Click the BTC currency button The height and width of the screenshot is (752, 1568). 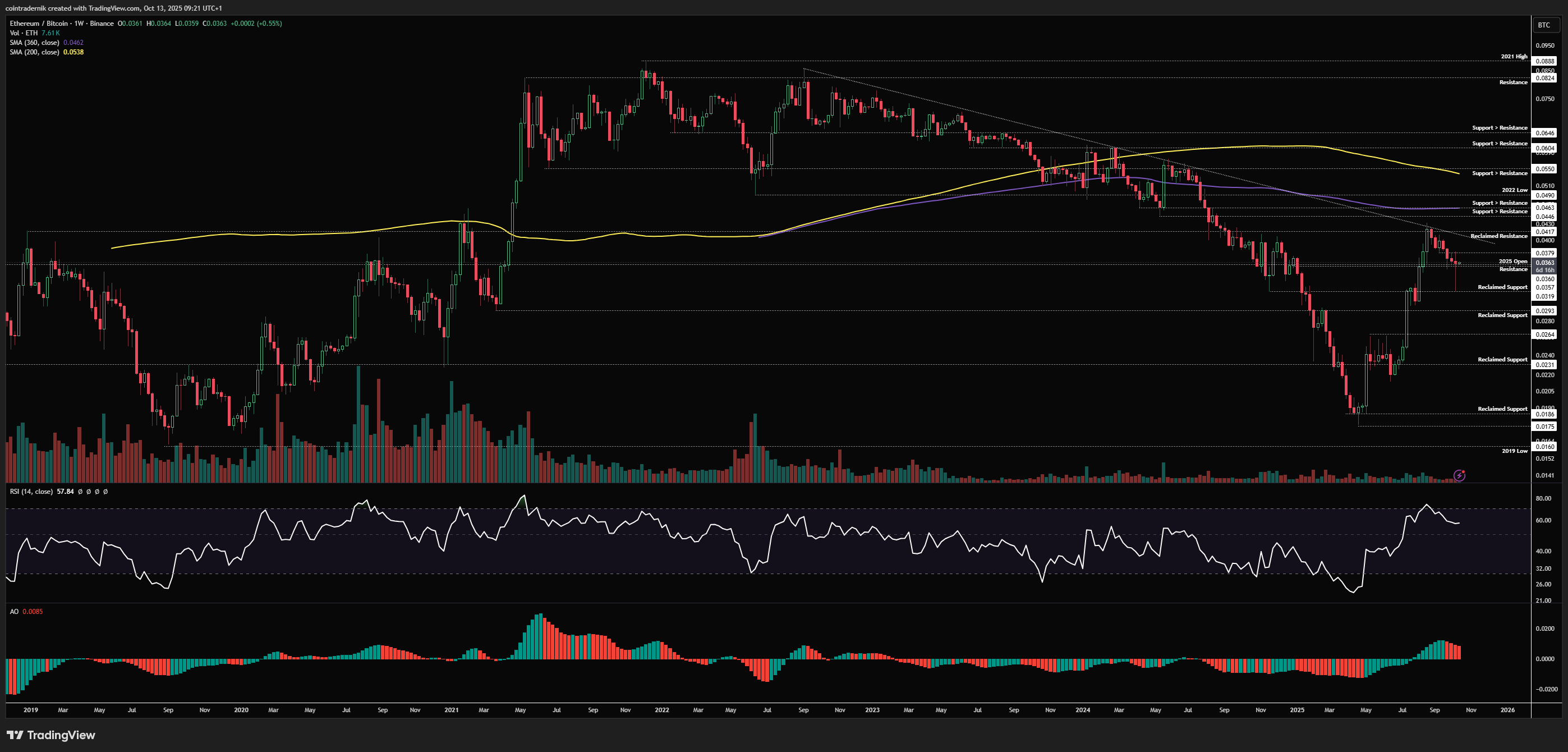(1544, 25)
